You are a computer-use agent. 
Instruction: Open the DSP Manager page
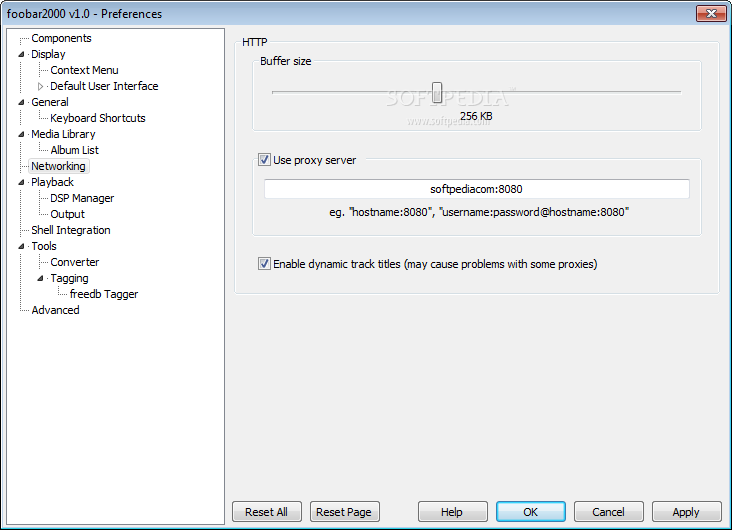coord(82,198)
